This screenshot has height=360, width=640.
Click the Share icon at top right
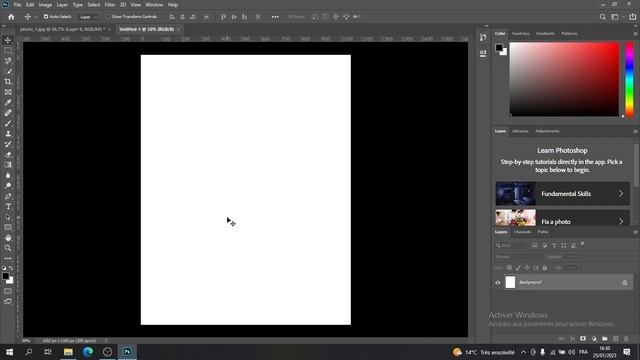tap(633, 17)
